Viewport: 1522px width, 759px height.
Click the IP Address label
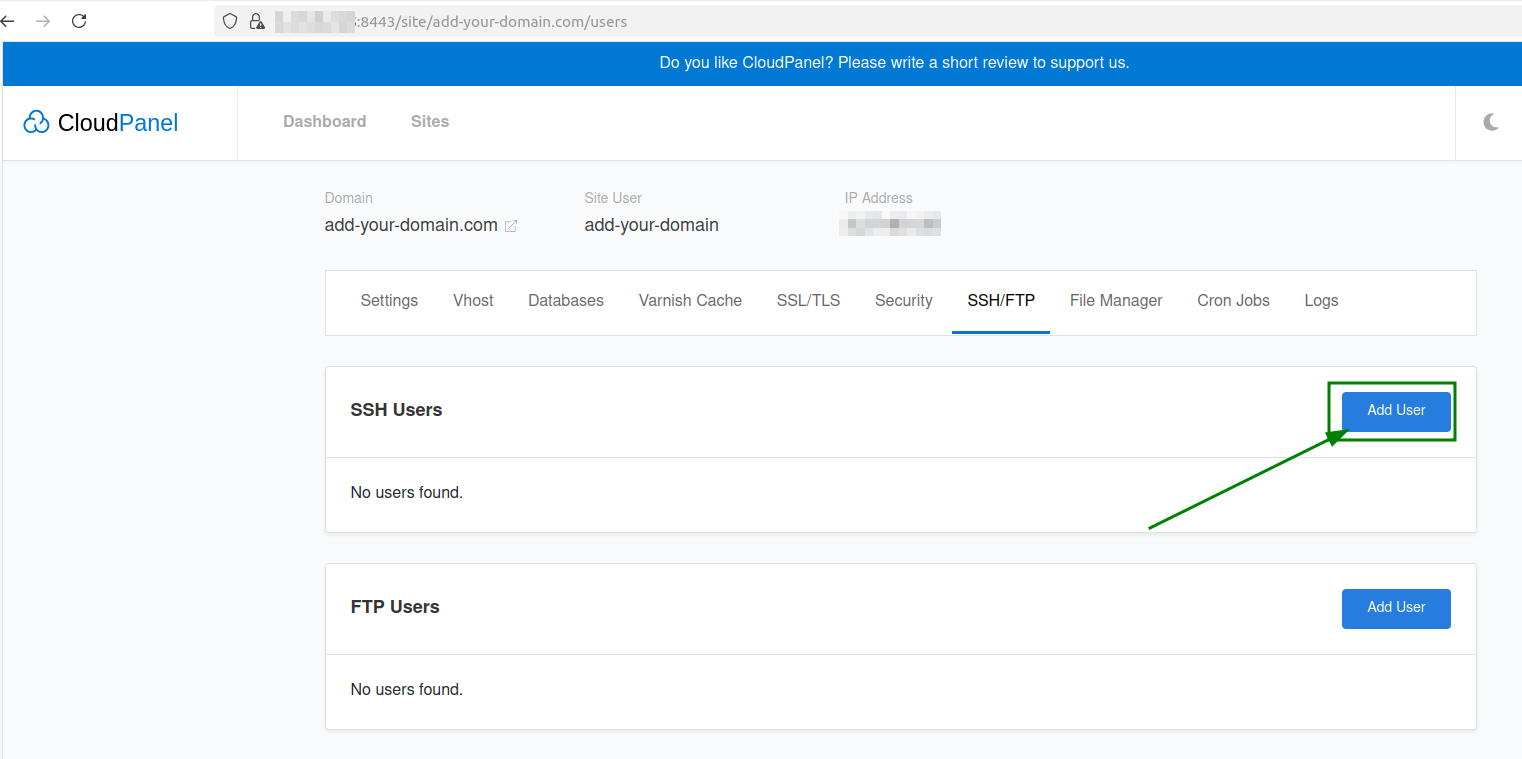[878, 198]
